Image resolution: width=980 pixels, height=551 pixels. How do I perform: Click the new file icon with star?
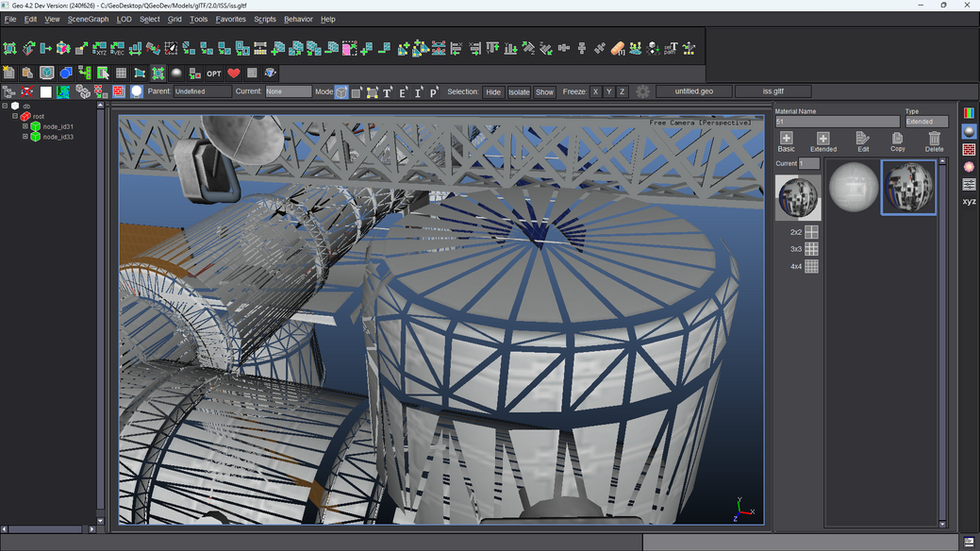9,73
